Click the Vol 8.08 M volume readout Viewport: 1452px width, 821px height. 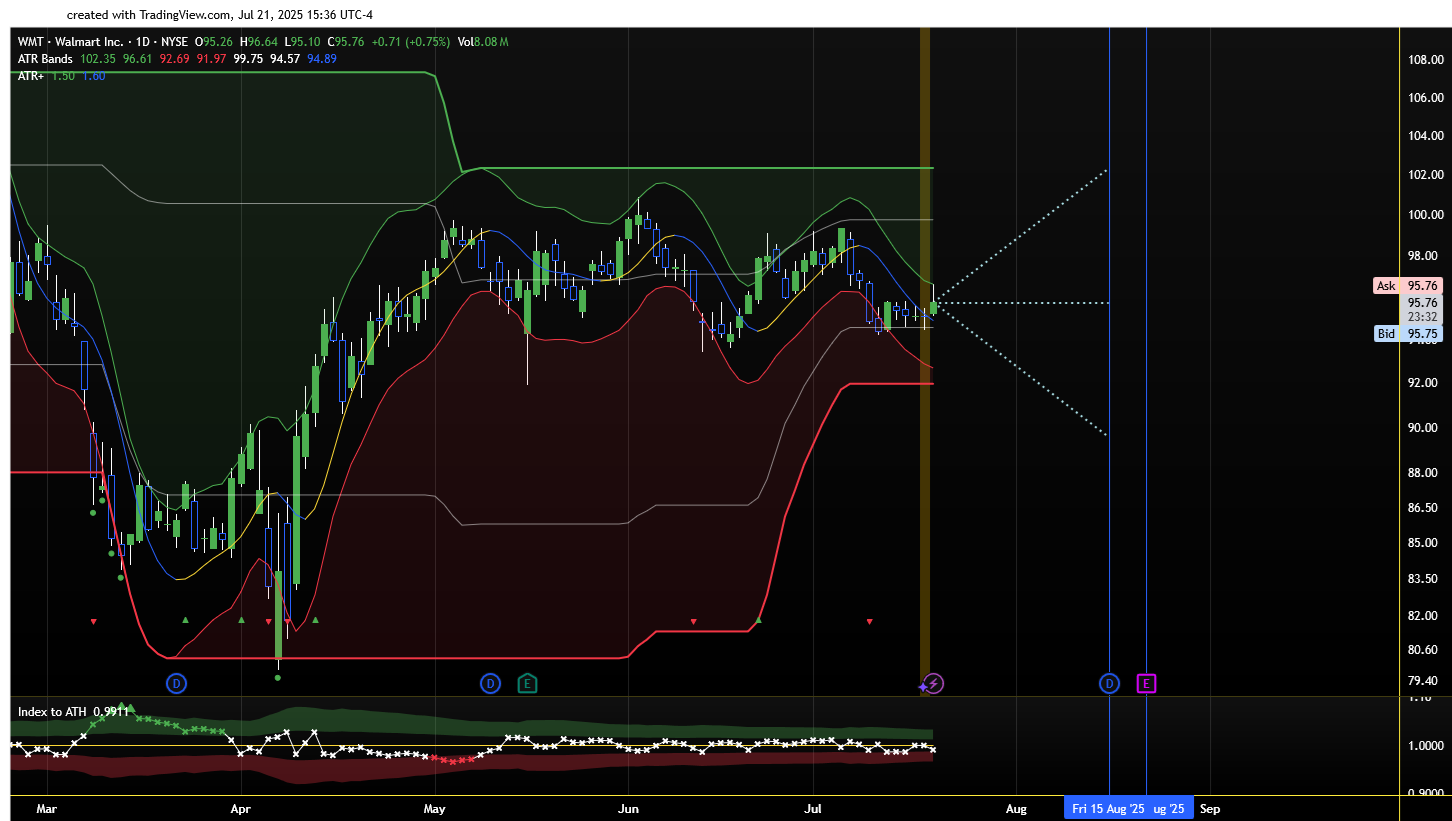[x=483, y=42]
